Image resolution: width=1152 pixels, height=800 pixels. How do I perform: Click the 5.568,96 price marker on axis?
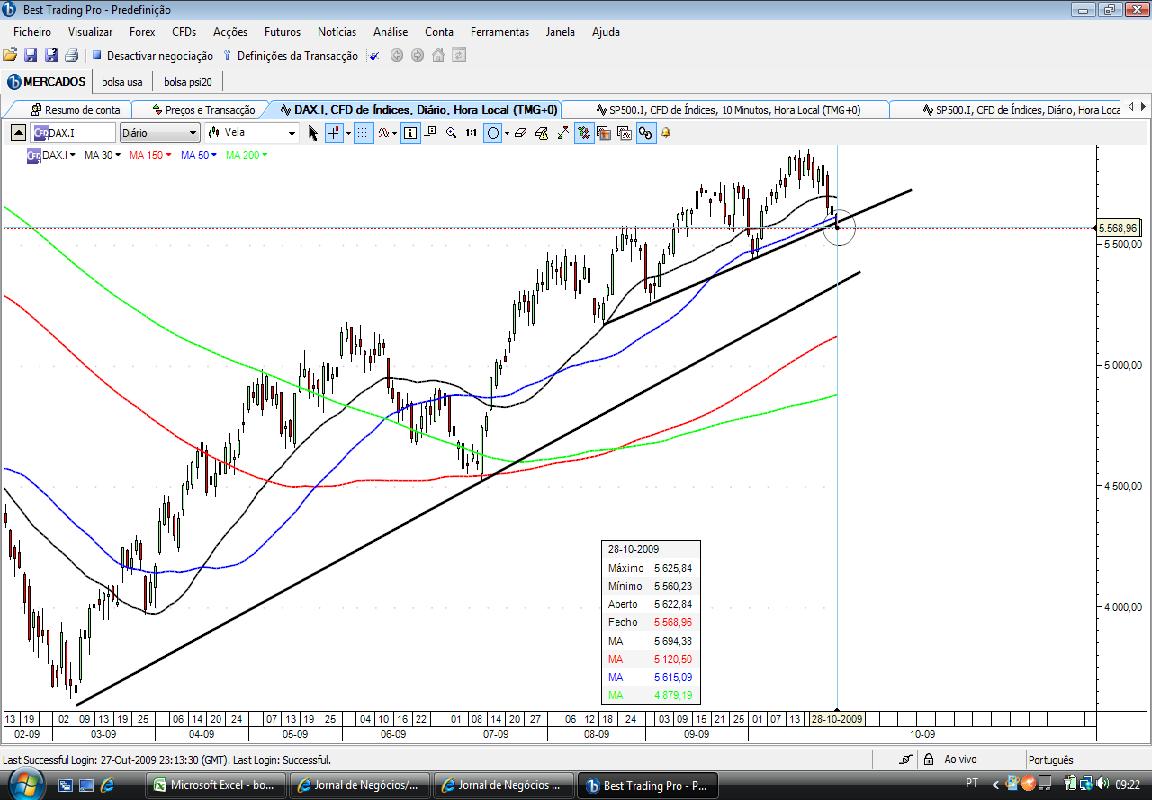point(1118,228)
